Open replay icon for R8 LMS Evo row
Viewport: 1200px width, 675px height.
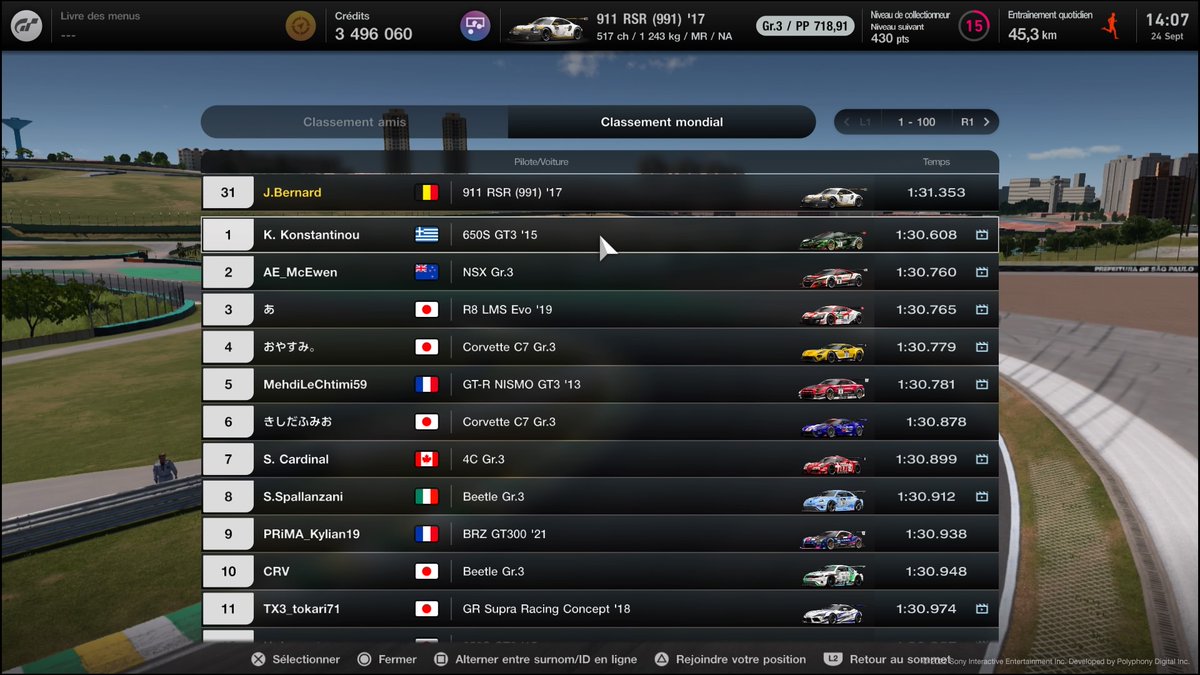tap(982, 310)
